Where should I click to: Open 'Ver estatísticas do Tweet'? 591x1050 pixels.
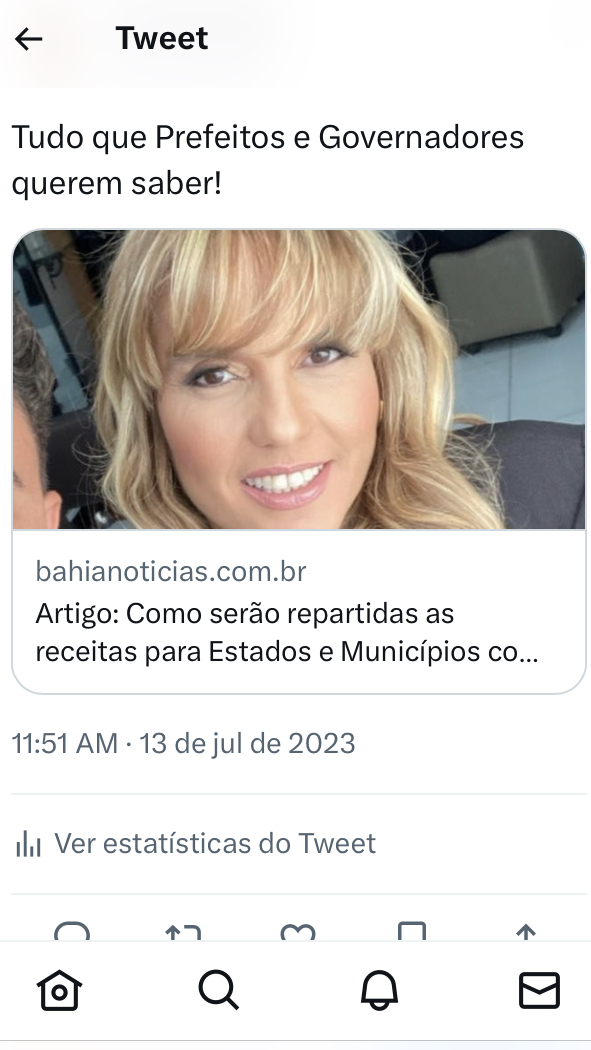coord(215,843)
